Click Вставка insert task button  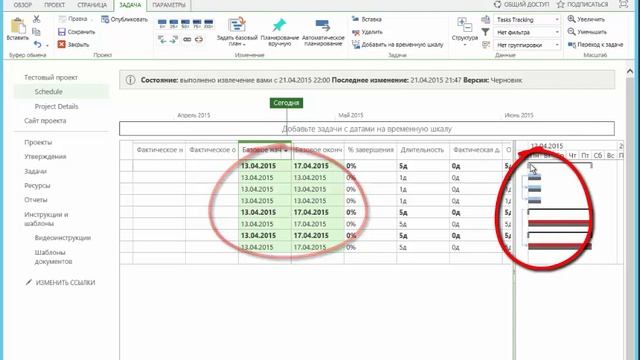pyautogui.click(x=367, y=19)
